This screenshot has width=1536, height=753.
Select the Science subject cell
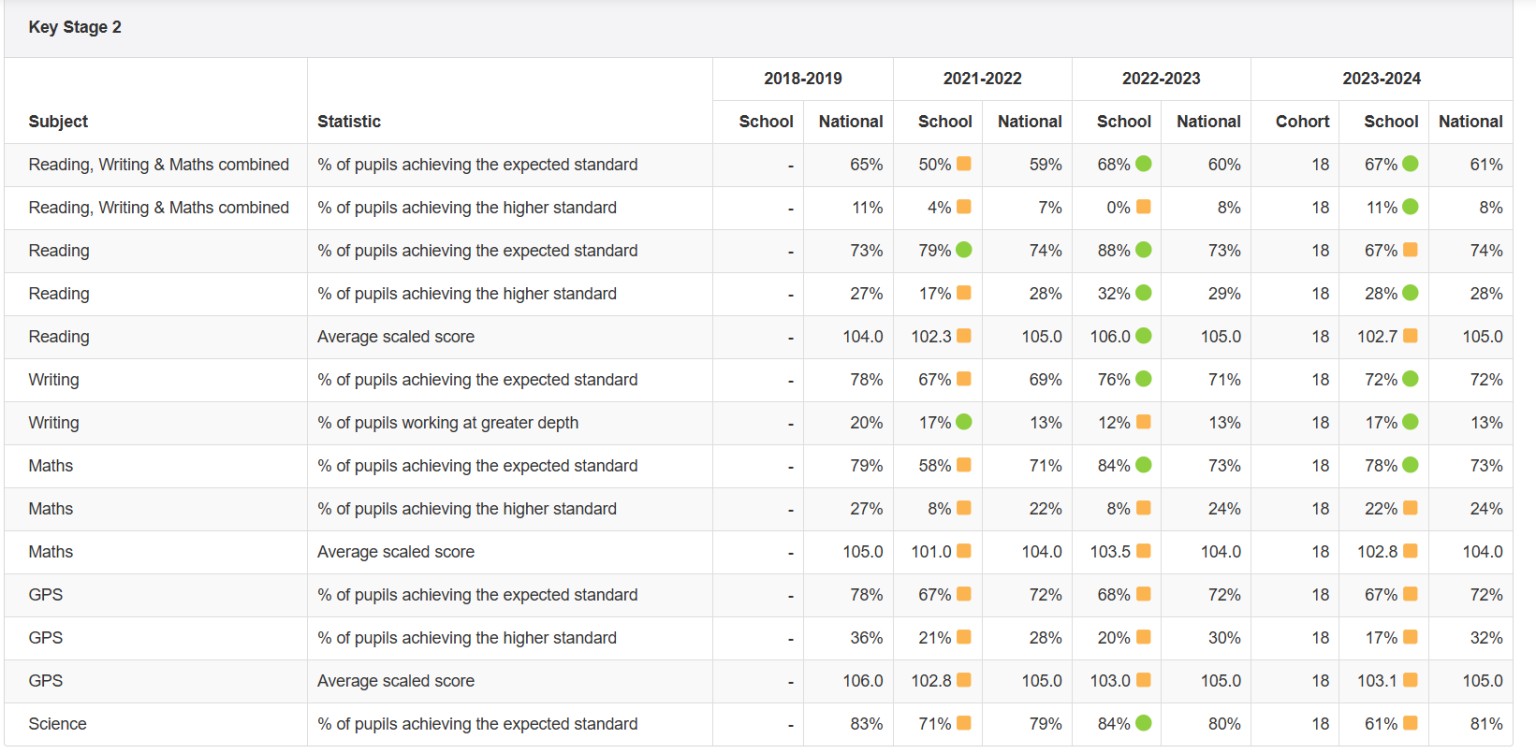57,723
